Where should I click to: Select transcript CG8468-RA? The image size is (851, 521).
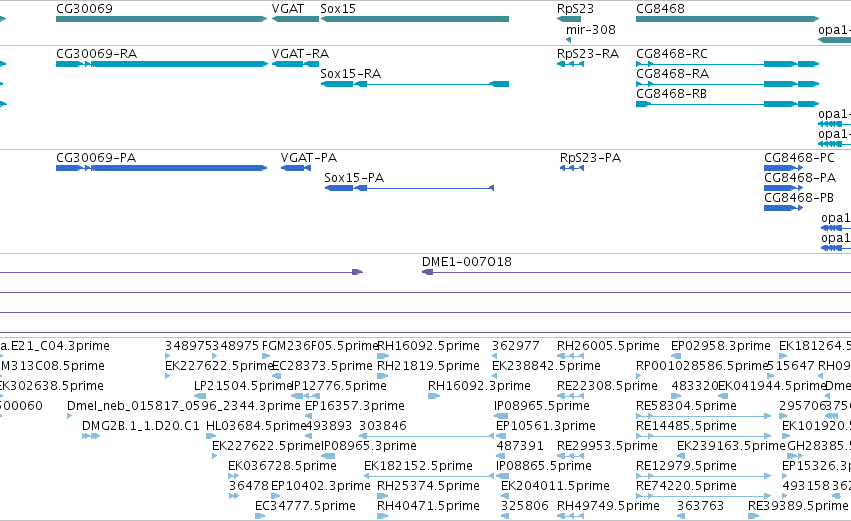coord(727,84)
